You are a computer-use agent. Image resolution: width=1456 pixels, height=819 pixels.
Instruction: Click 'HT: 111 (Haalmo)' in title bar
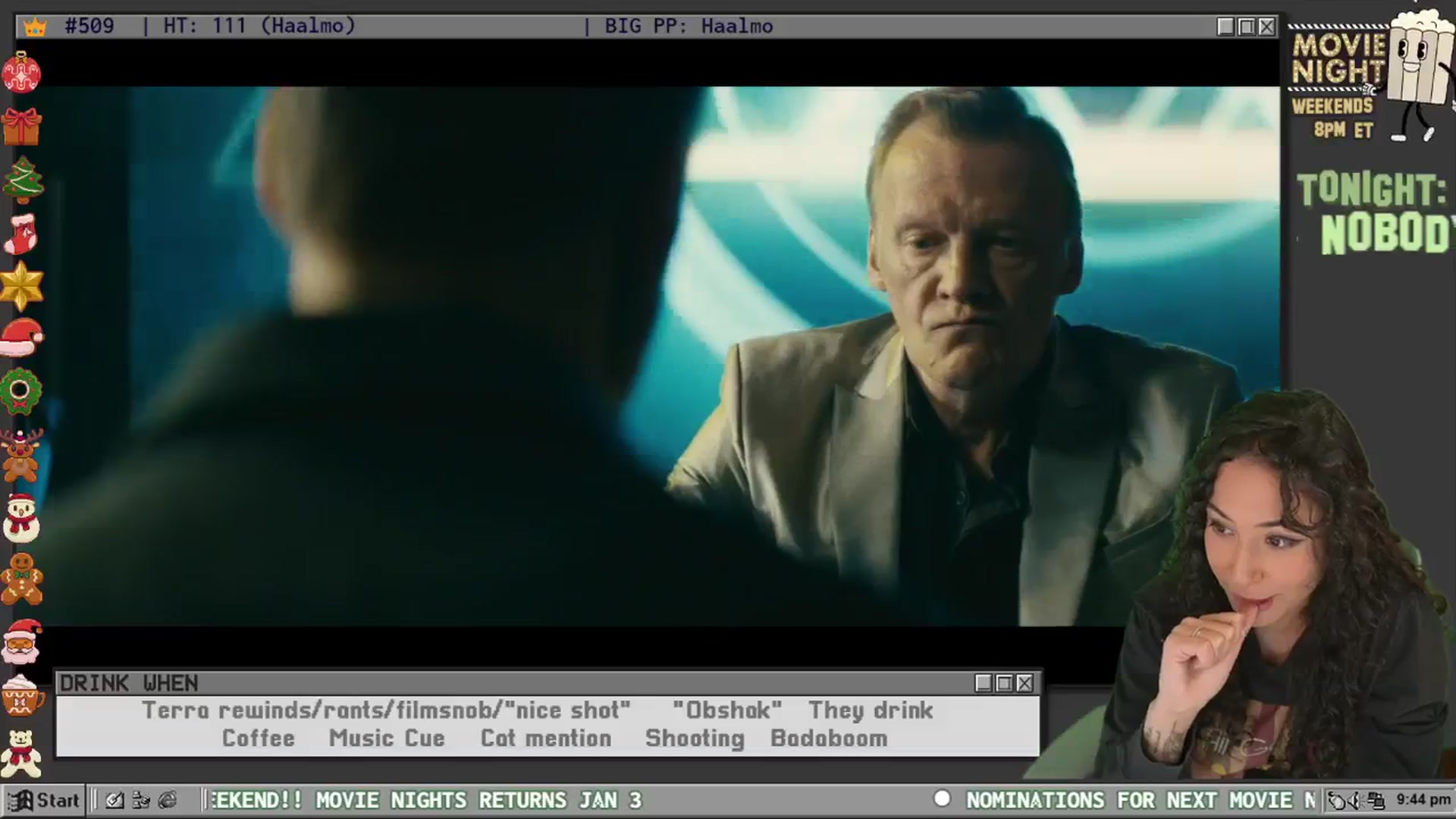(259, 26)
